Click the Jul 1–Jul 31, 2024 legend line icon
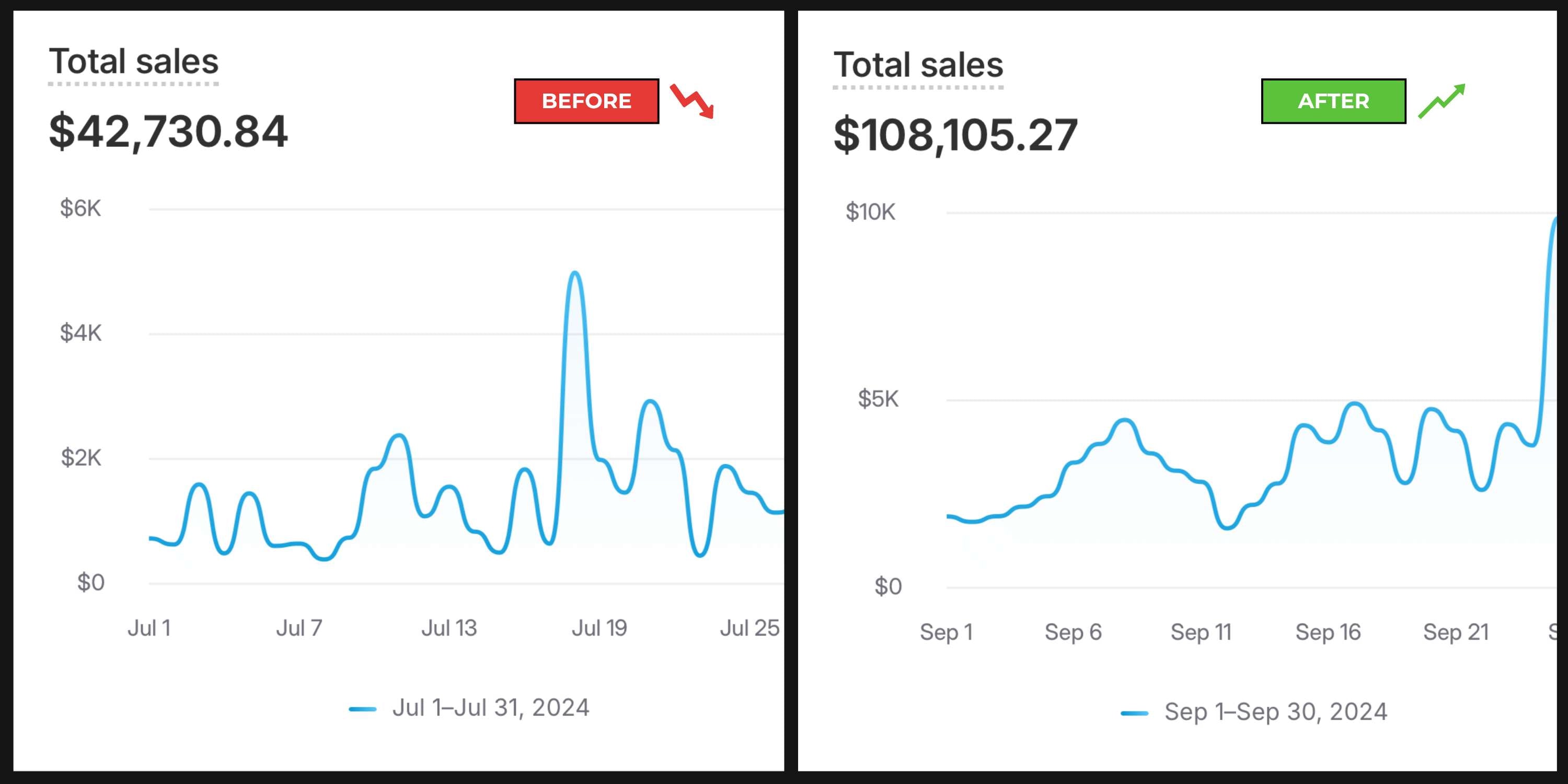 point(362,709)
